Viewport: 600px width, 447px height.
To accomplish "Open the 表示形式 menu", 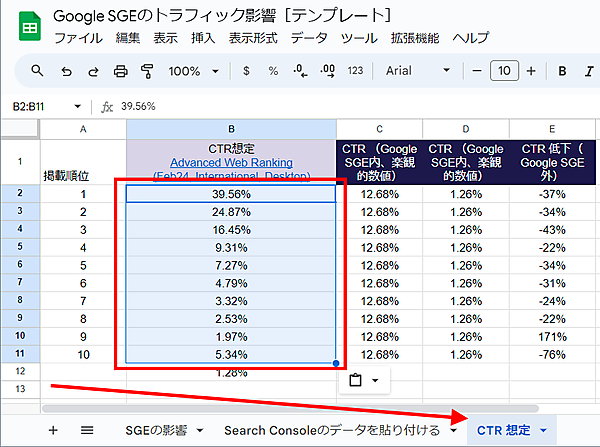I will point(253,38).
